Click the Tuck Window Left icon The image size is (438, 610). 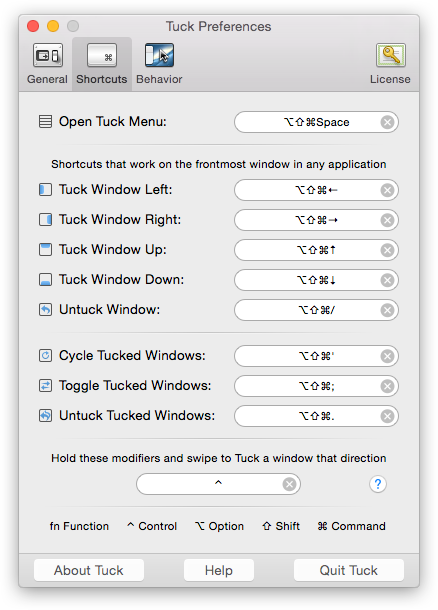(x=46, y=190)
